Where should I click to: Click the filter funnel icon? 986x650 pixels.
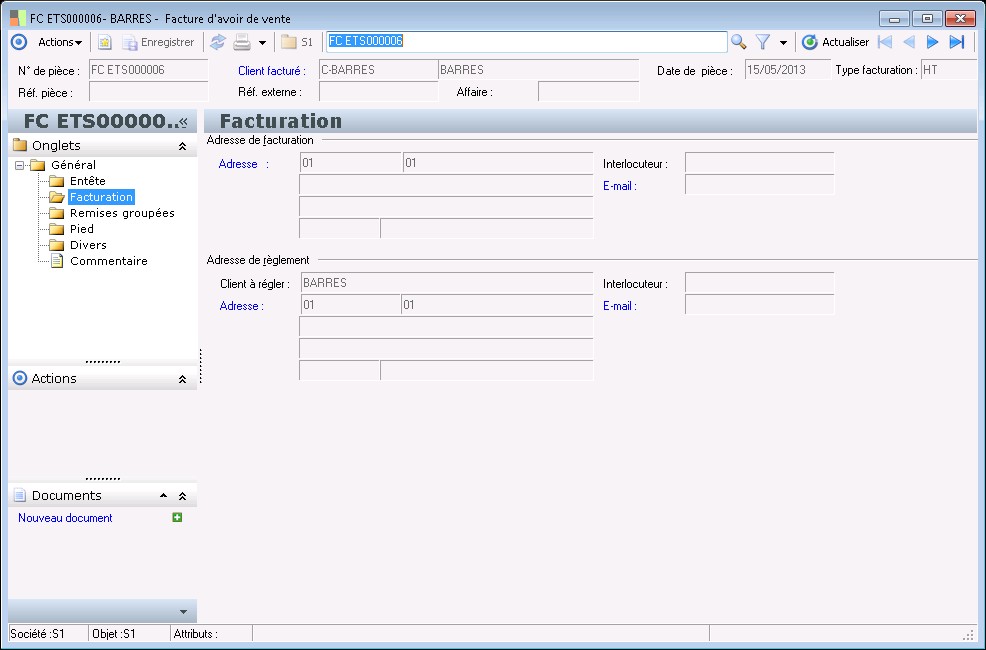coord(763,42)
